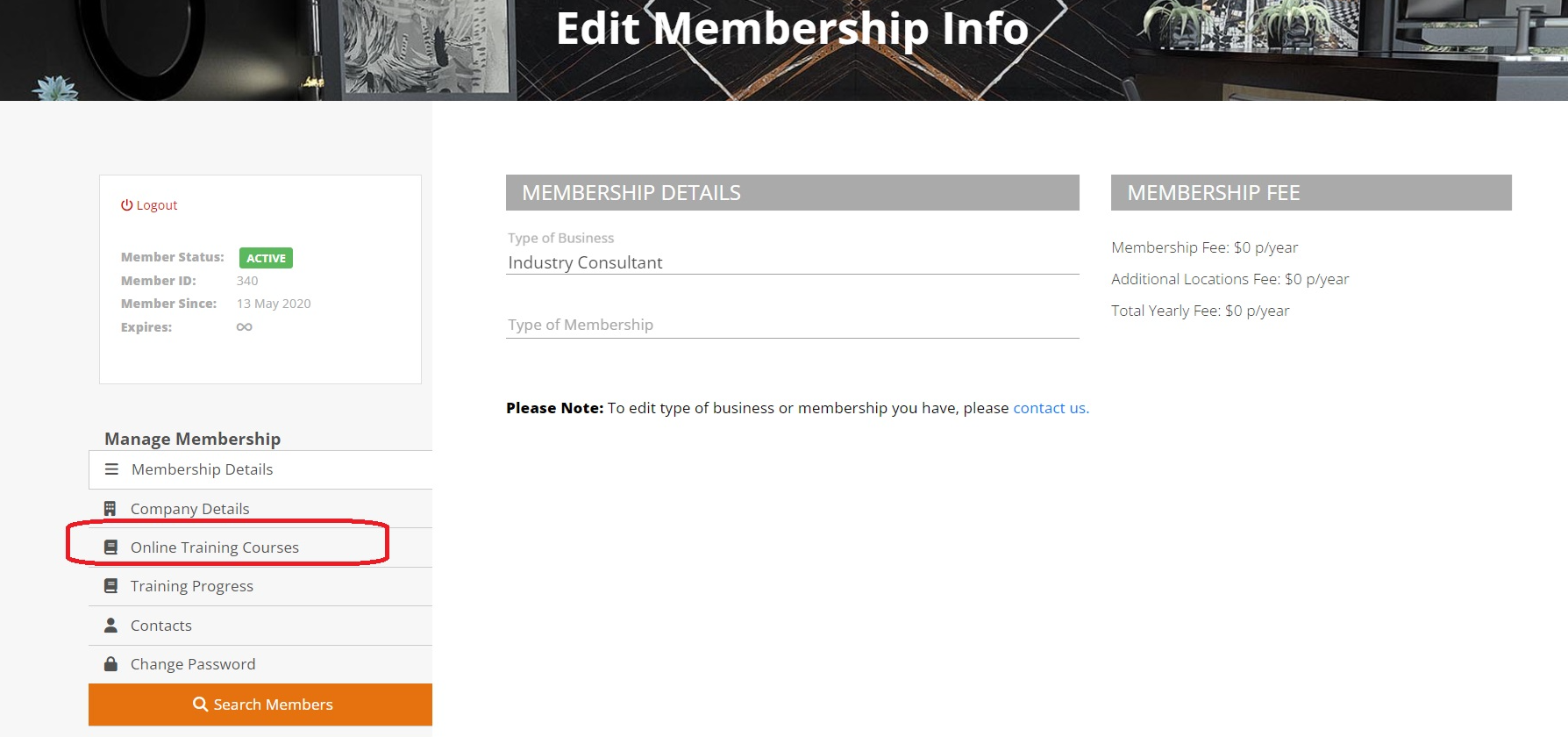This screenshot has width=1568, height=737.
Task: Open Company Details in sidebar
Action: (x=189, y=509)
